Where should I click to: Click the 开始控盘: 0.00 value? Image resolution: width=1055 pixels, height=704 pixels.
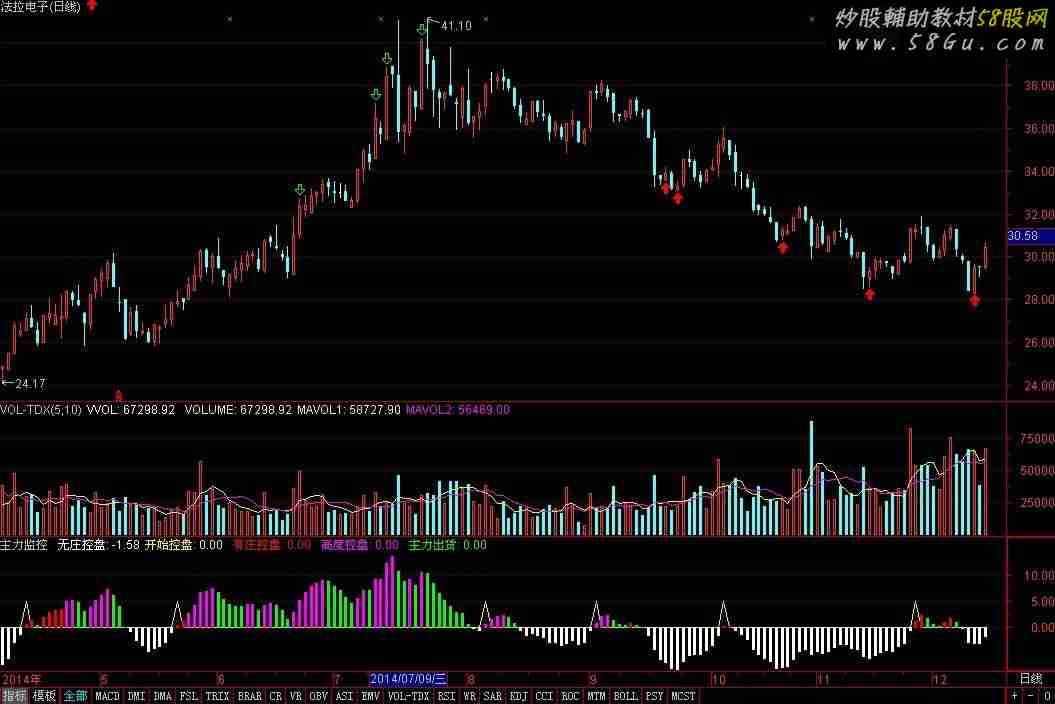184,545
